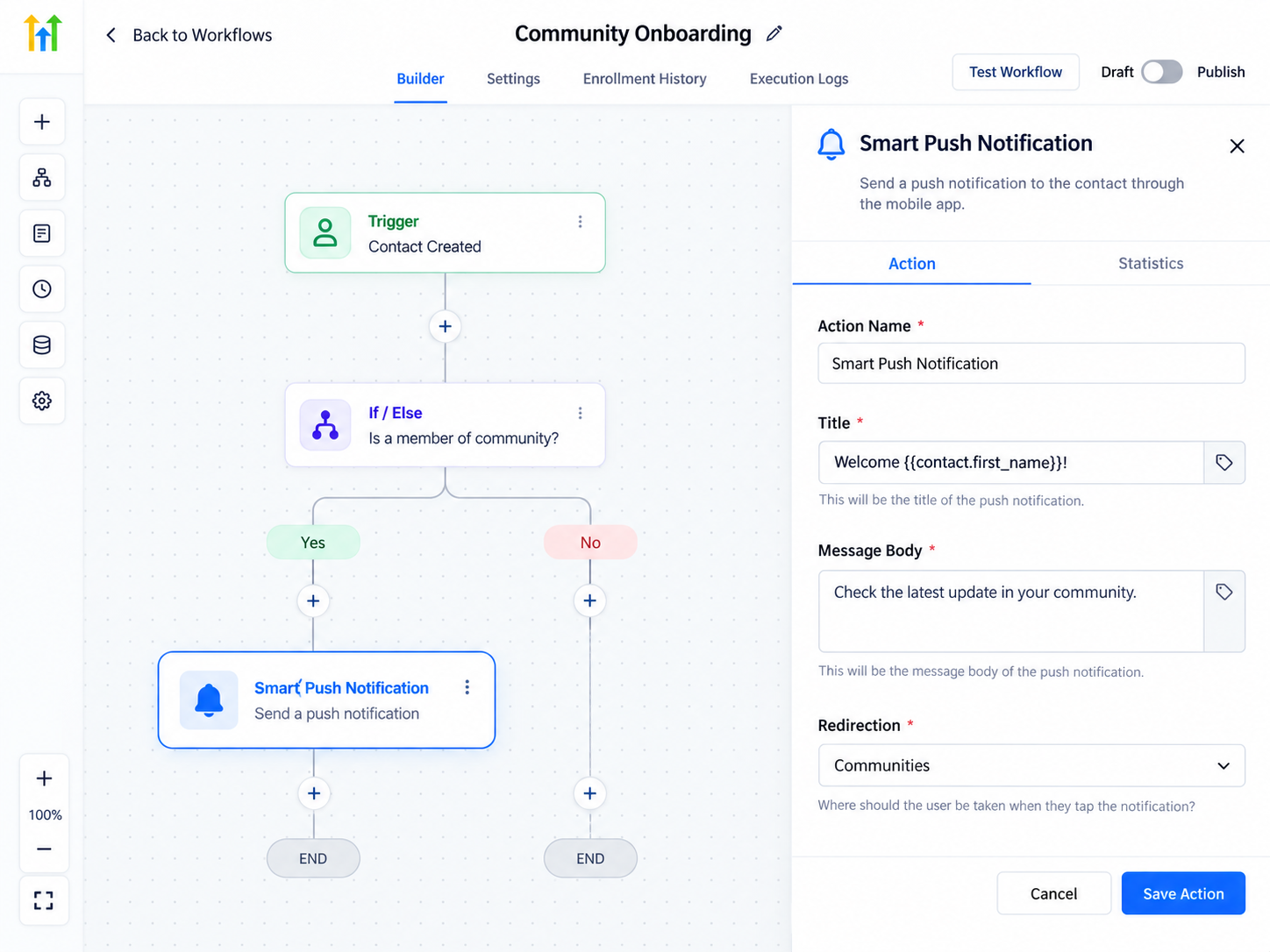This screenshot has width=1270, height=952.
Task: Add step after Smart Push Notification node
Action: pos(314,793)
